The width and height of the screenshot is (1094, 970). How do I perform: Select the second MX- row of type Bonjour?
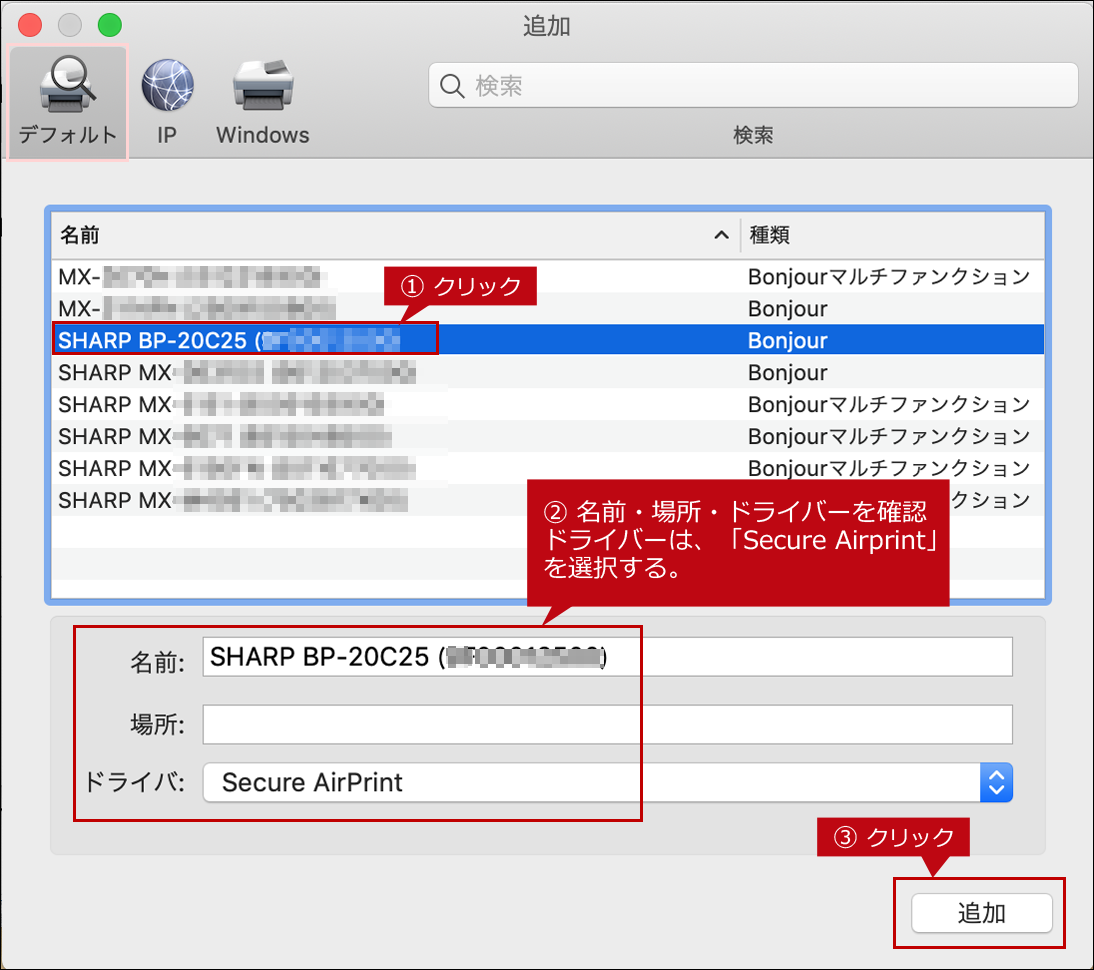click(548, 308)
